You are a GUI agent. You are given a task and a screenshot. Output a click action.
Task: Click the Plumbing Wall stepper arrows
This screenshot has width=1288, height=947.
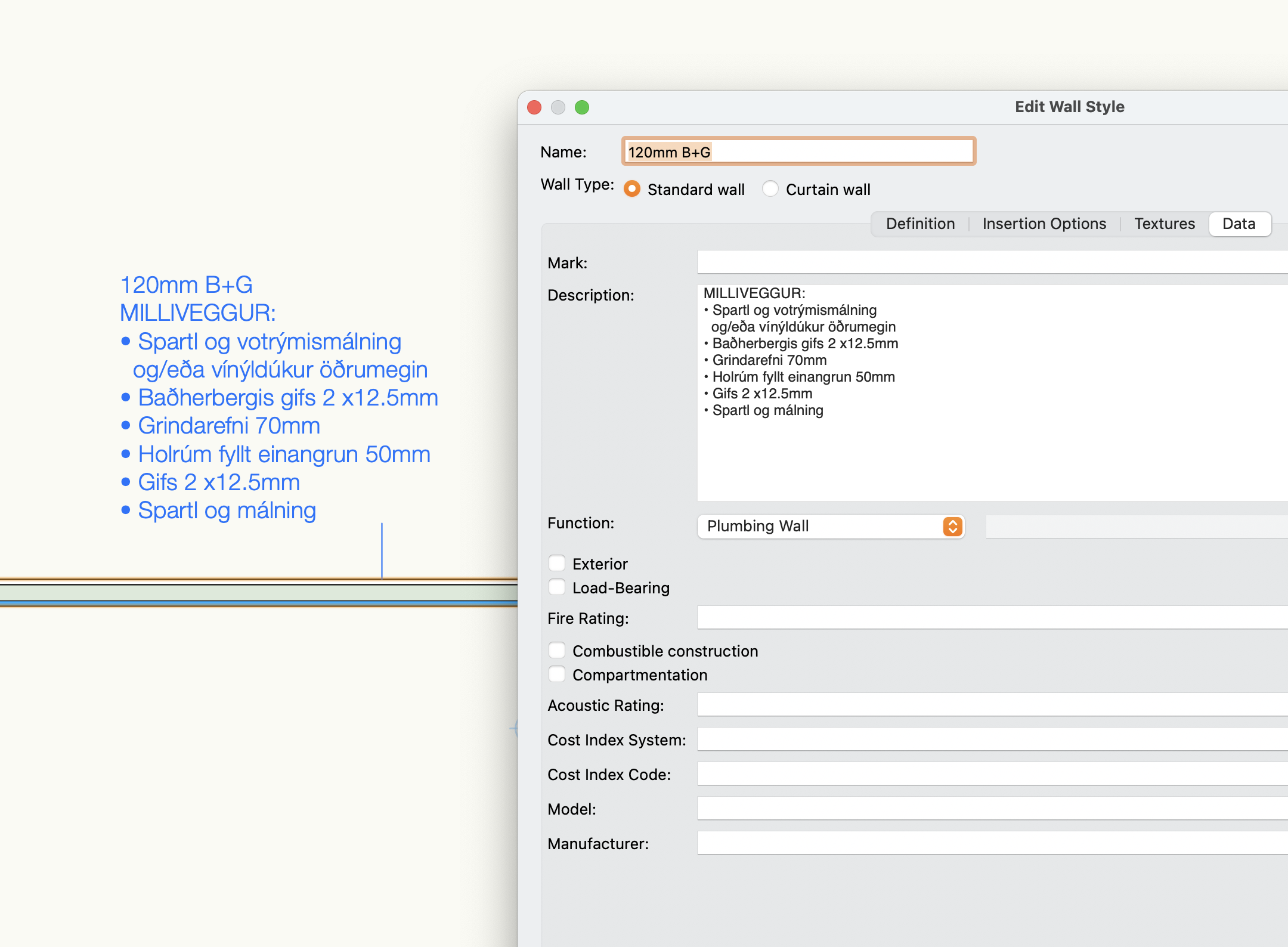[952, 527]
